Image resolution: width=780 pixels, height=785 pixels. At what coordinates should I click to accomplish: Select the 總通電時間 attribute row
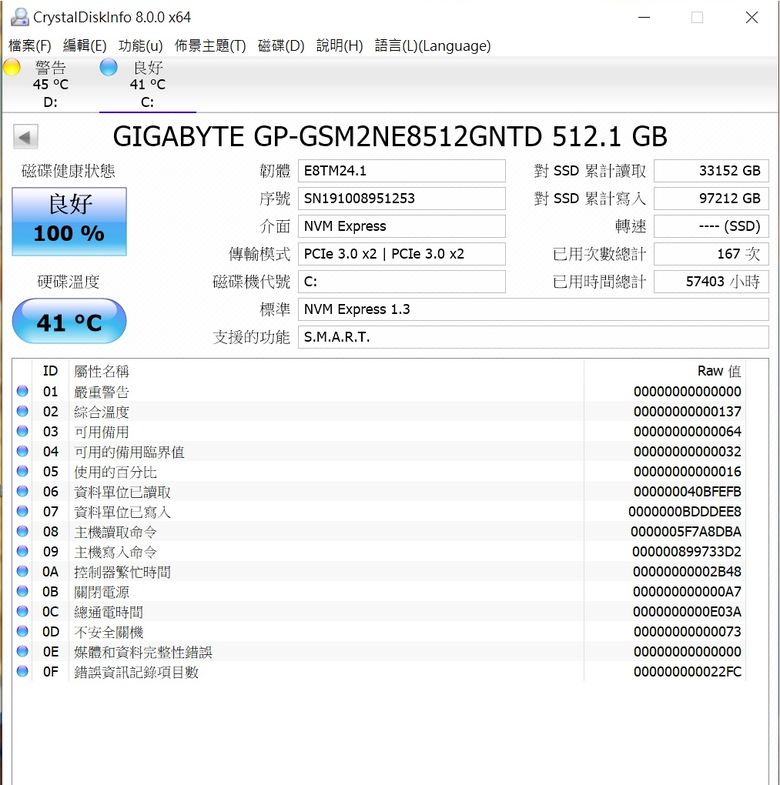coord(379,611)
